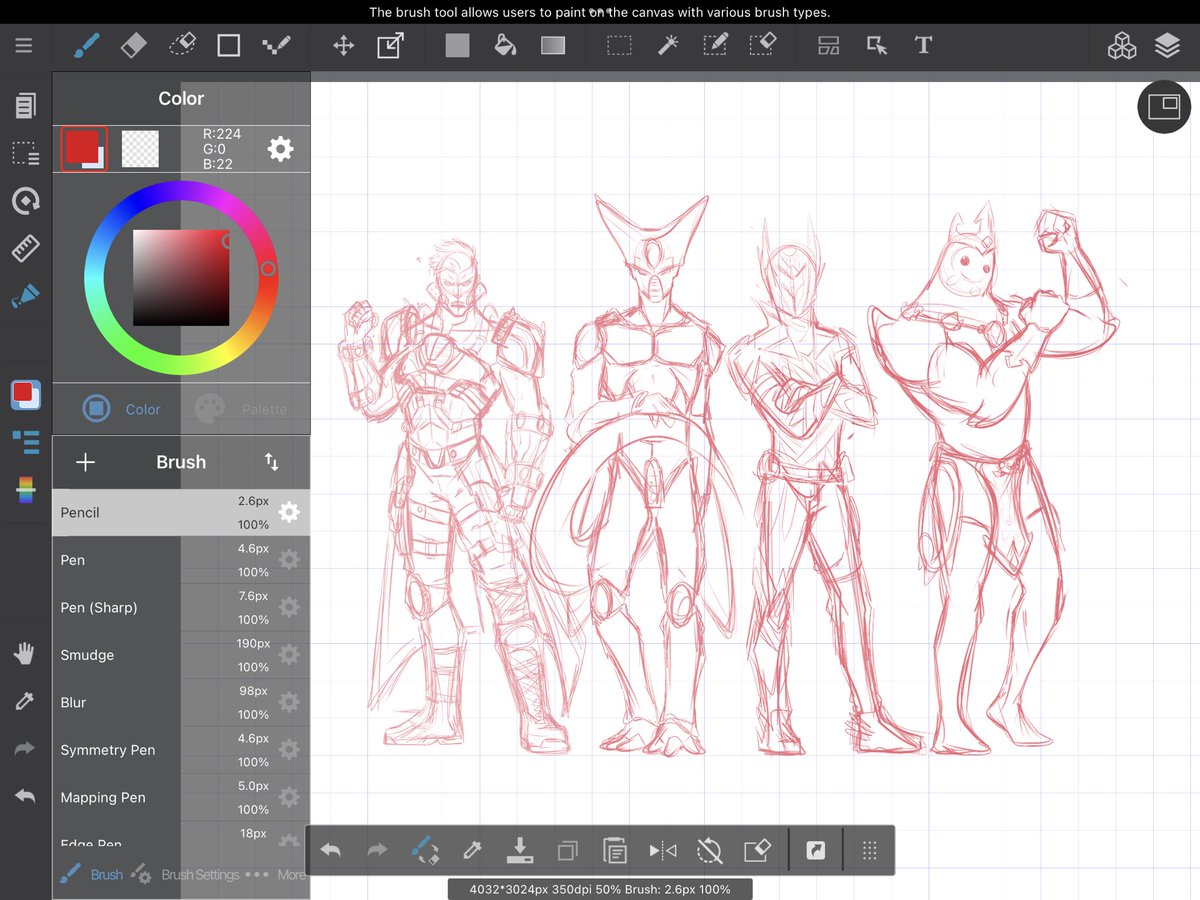
Task: Toggle the color panel sidebar icon
Action: [25, 394]
